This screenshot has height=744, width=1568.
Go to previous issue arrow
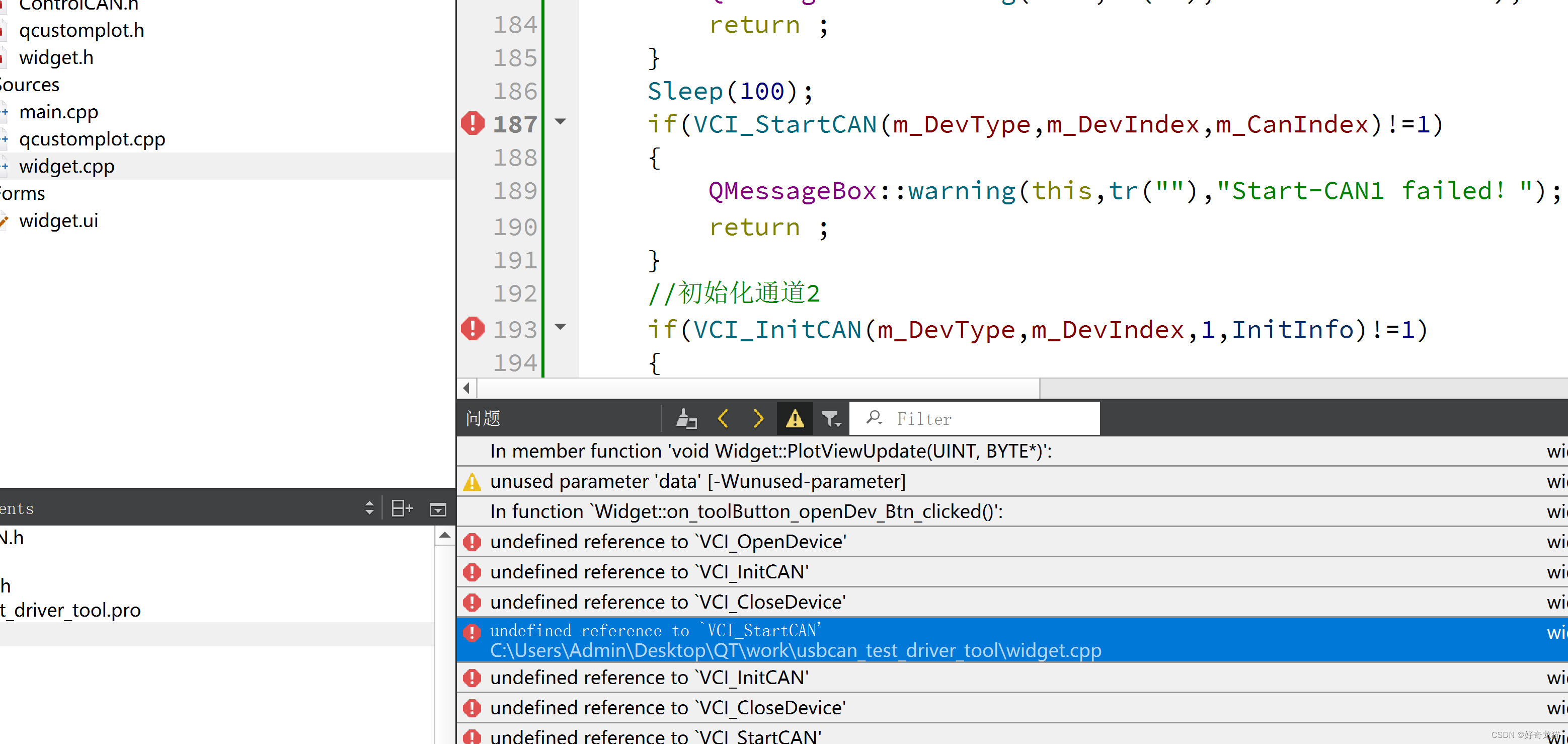coord(723,419)
